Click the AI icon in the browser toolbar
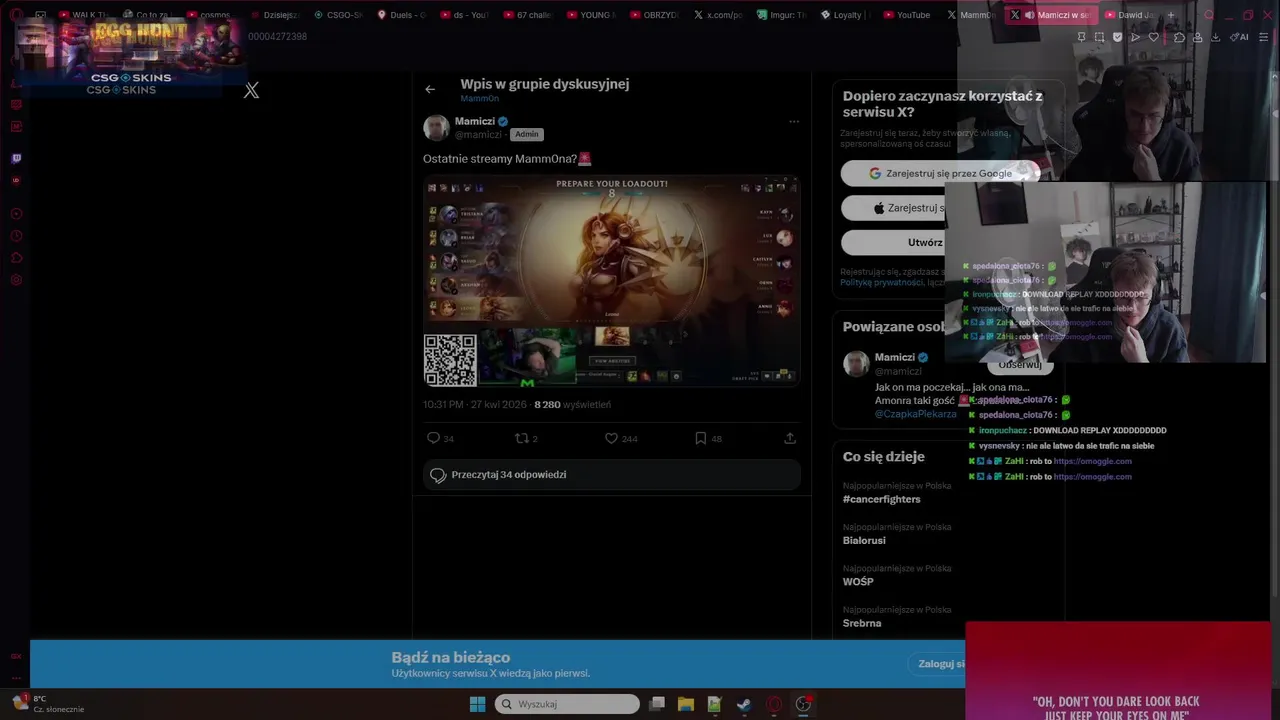This screenshot has width=1280, height=720. tap(1240, 37)
